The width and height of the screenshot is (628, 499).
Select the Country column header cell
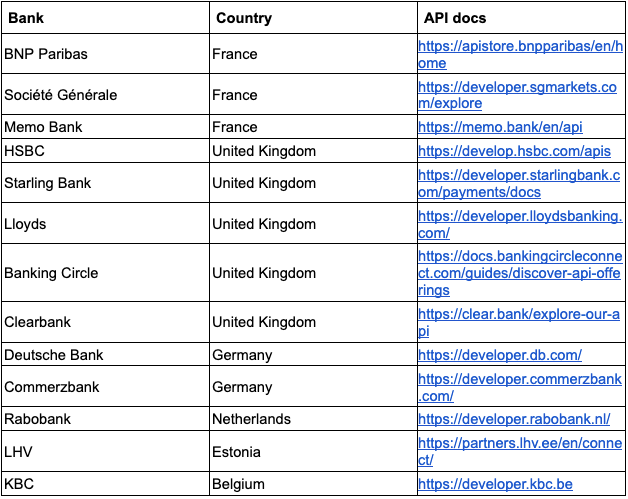(313, 18)
